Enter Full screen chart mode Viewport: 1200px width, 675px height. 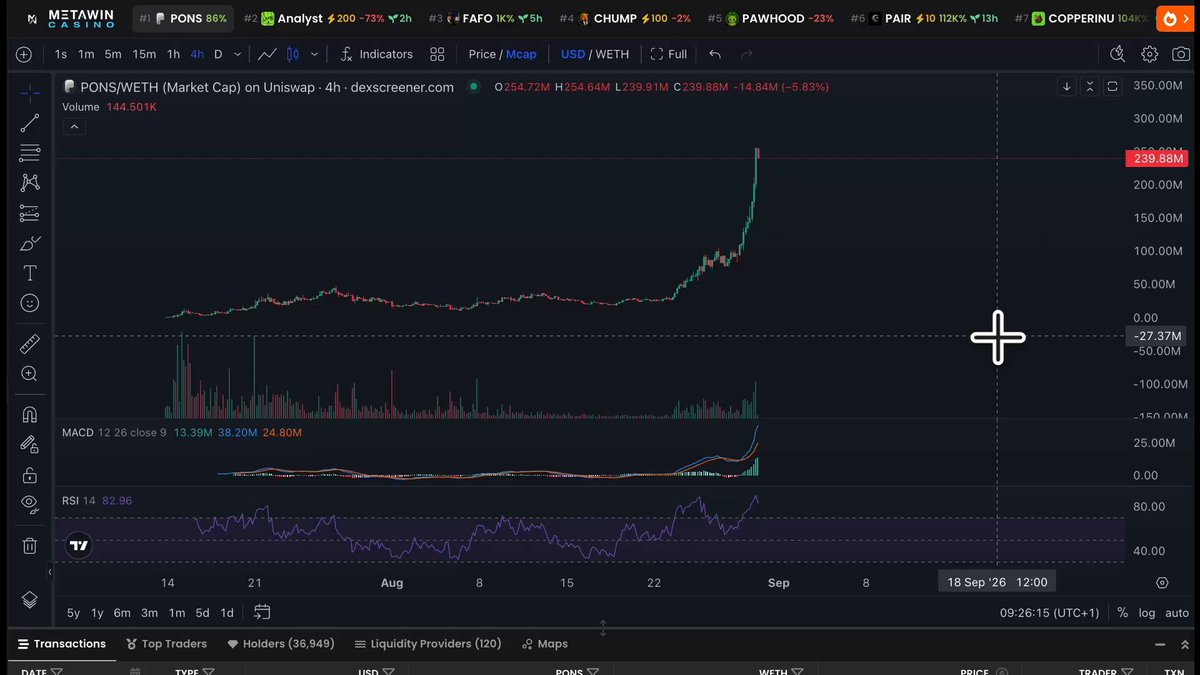[x=669, y=54]
